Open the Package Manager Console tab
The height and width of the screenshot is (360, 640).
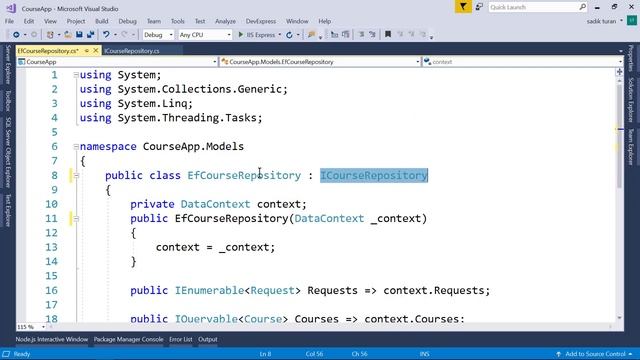(x=129, y=340)
